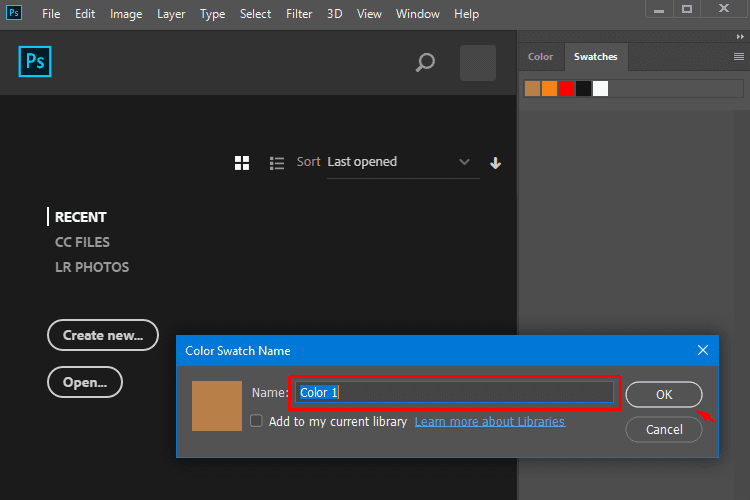Collapse panels with the double-arrow icon

pos(740,36)
